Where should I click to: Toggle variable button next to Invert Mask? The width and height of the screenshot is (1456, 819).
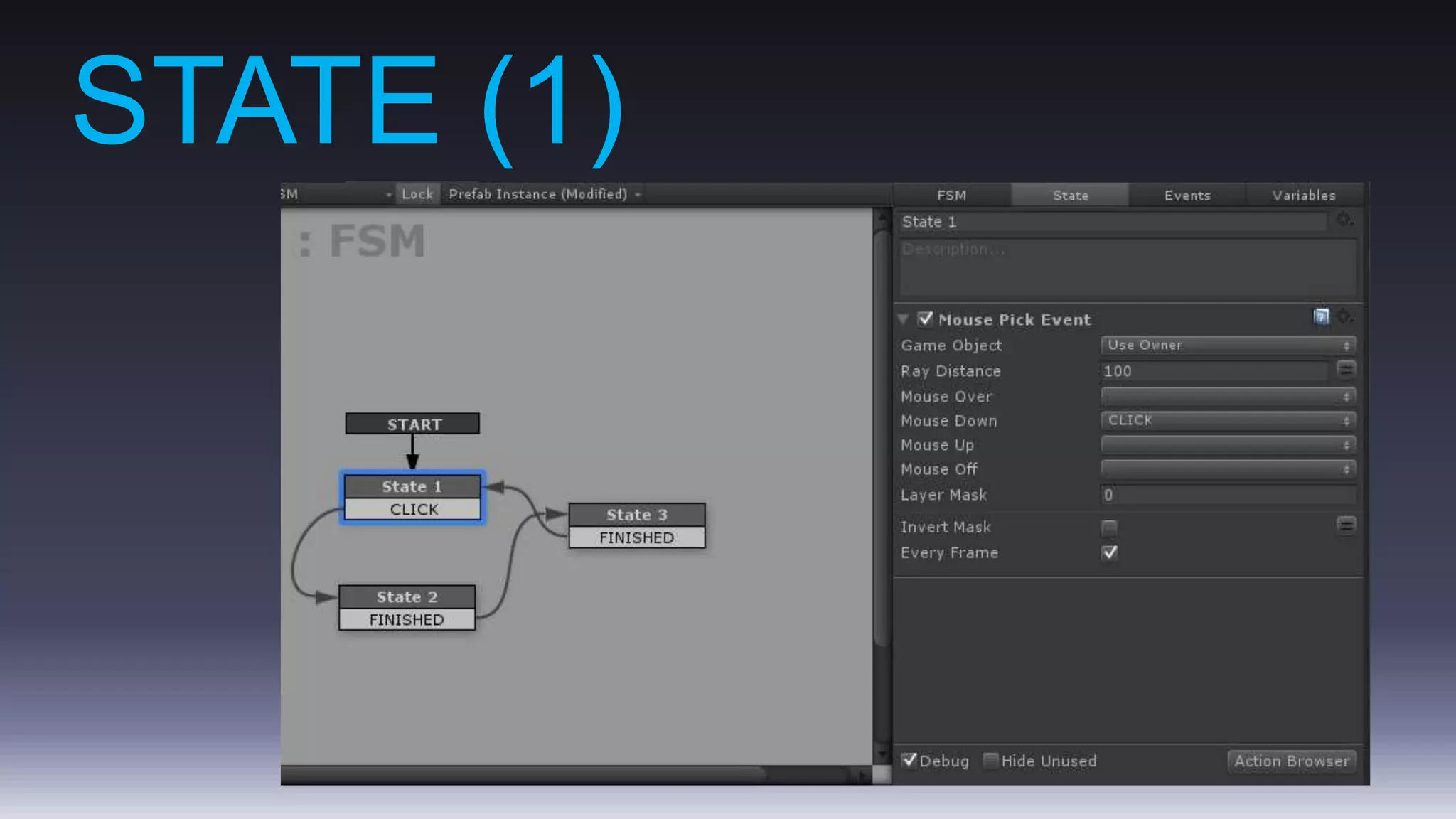click(1346, 525)
